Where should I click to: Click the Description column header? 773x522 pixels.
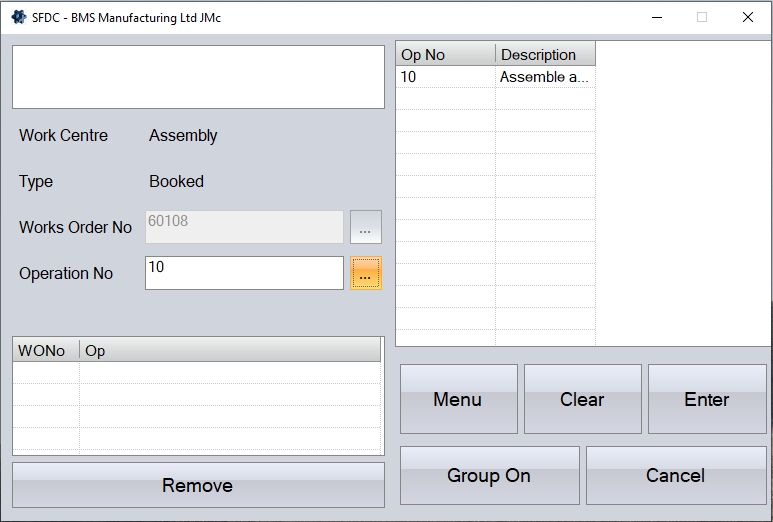[x=545, y=55]
